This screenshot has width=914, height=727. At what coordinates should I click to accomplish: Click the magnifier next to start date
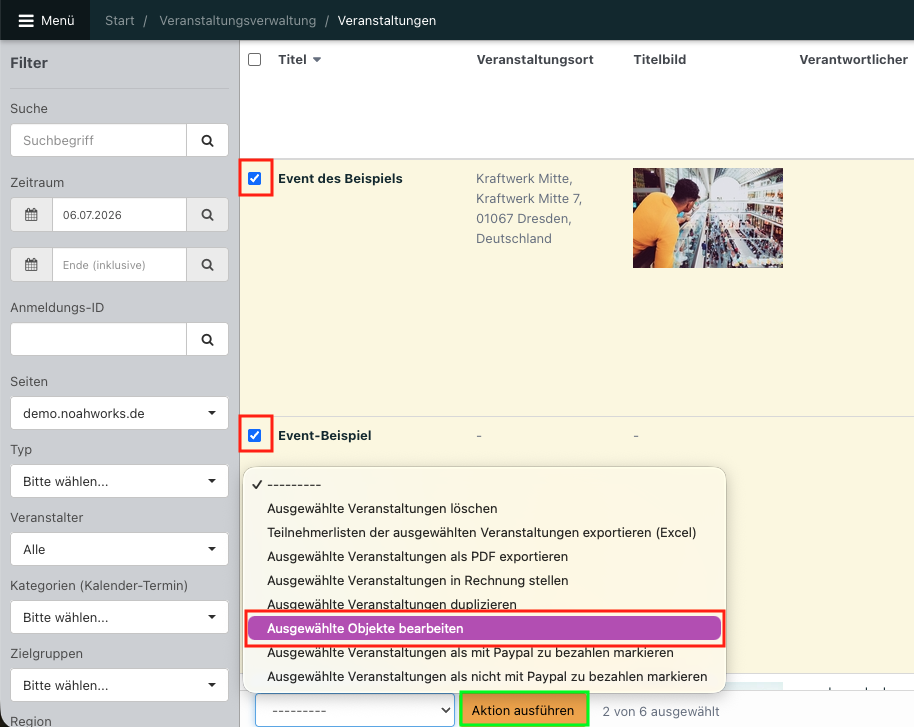[208, 215]
